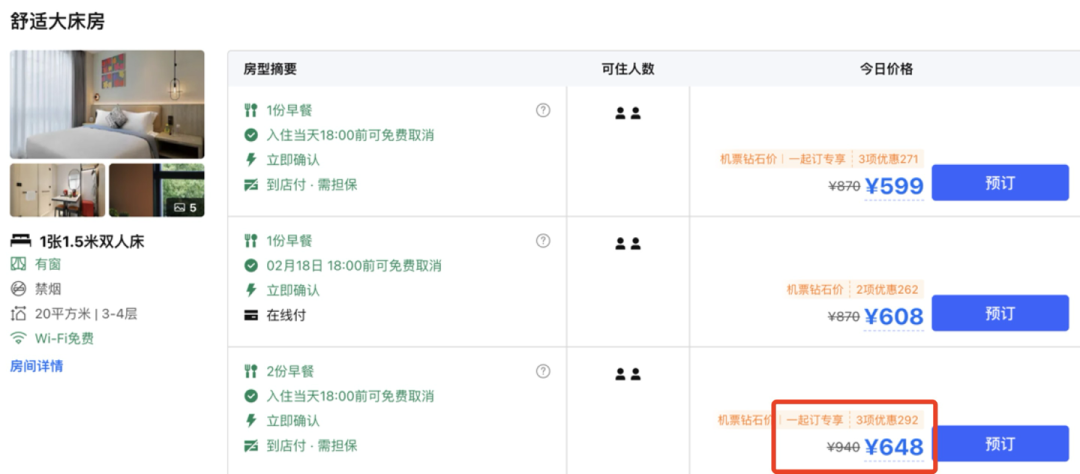Show price details for ¥599
Image resolution: width=1080 pixels, height=474 pixels.
(893, 186)
